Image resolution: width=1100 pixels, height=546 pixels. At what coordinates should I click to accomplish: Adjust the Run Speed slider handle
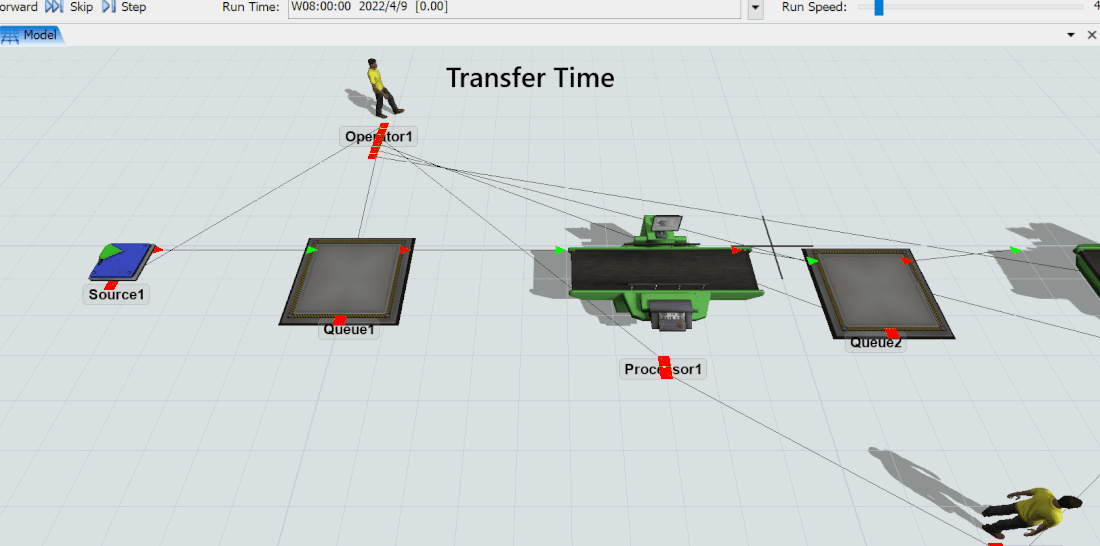click(878, 7)
